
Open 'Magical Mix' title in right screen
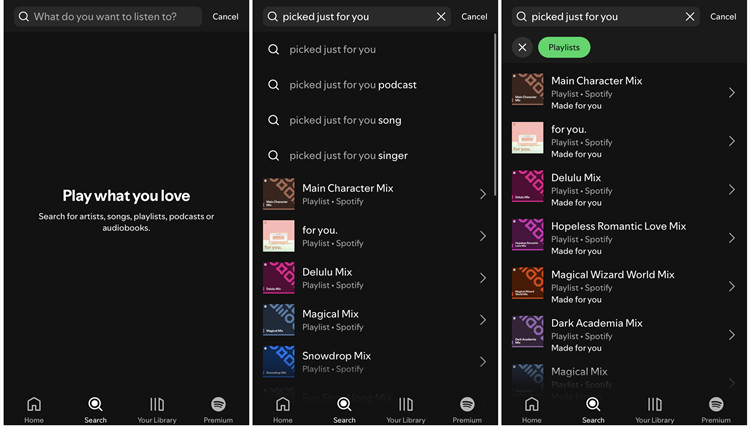579,372
